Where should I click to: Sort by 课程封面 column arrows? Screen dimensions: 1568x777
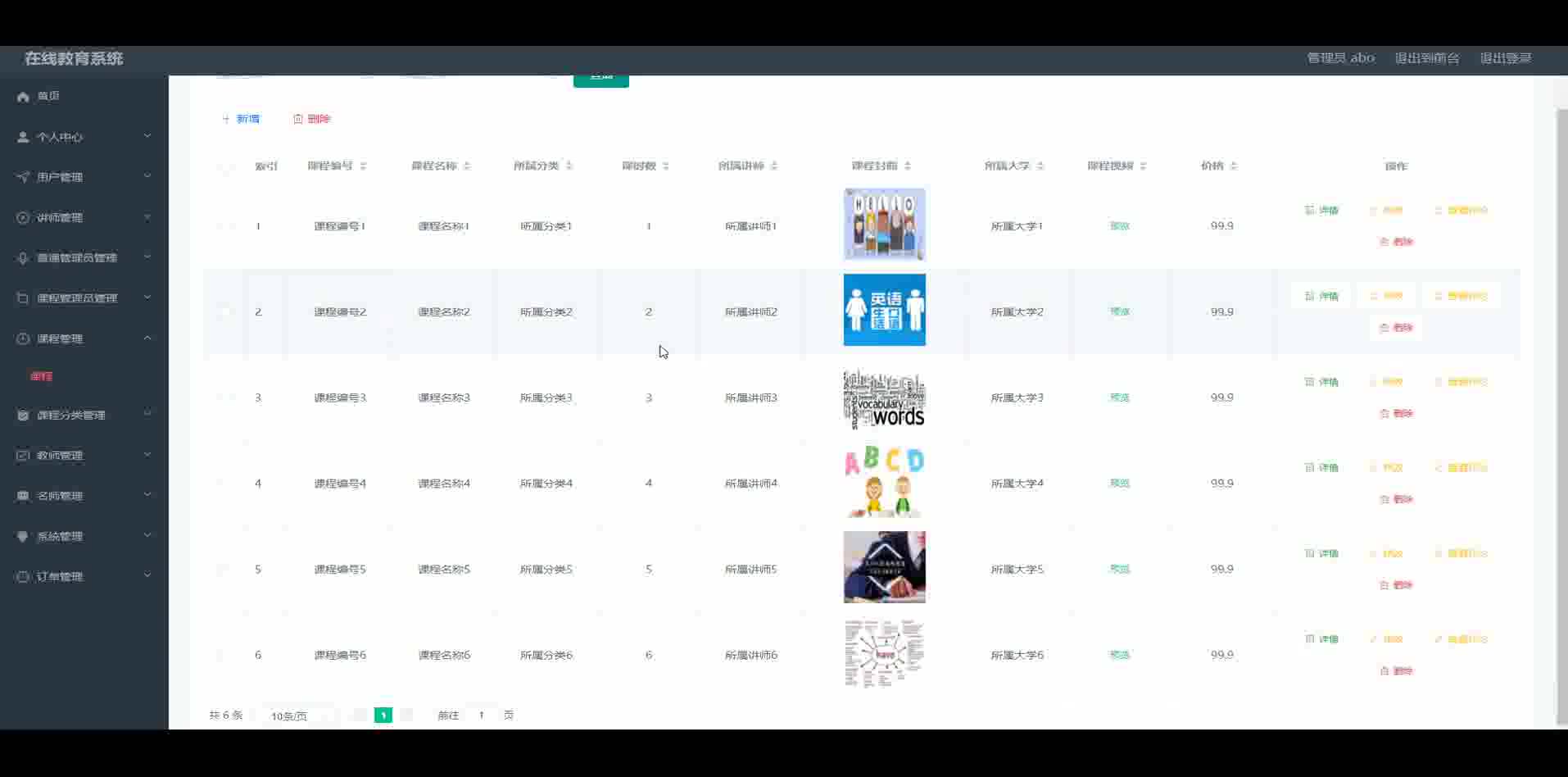908,166
